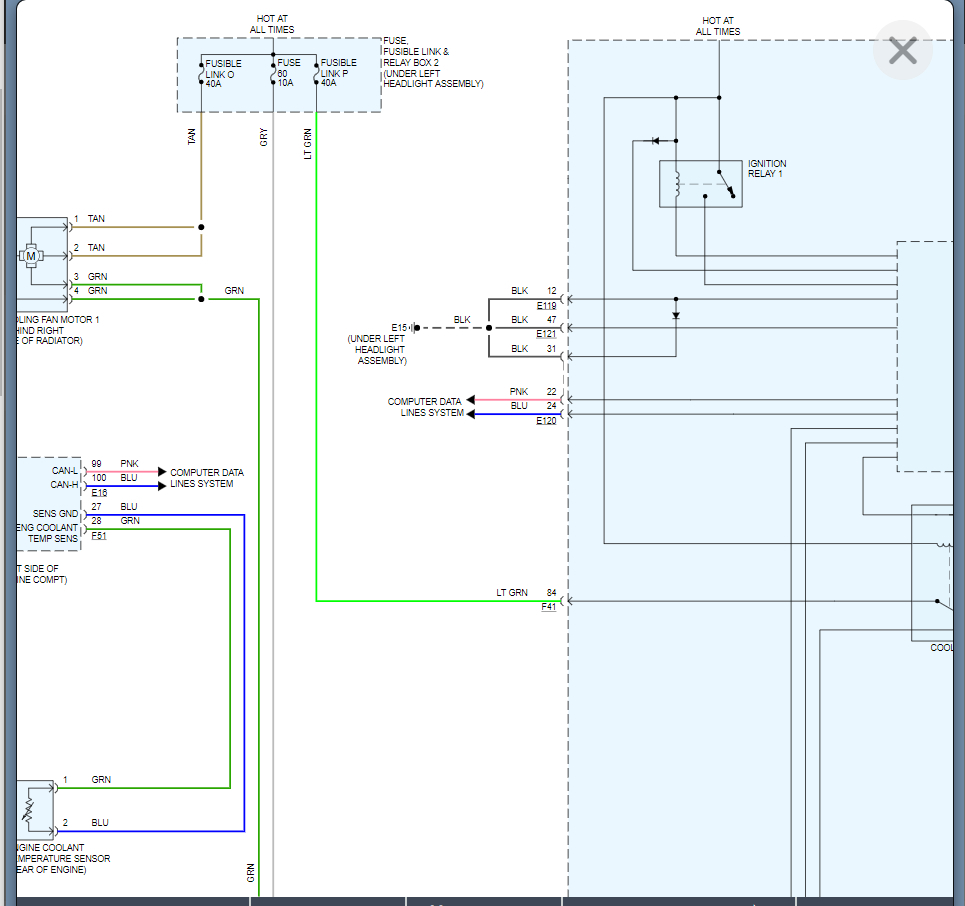965x906 pixels.
Task: Close the wiring diagram viewer
Action: pos(902,51)
